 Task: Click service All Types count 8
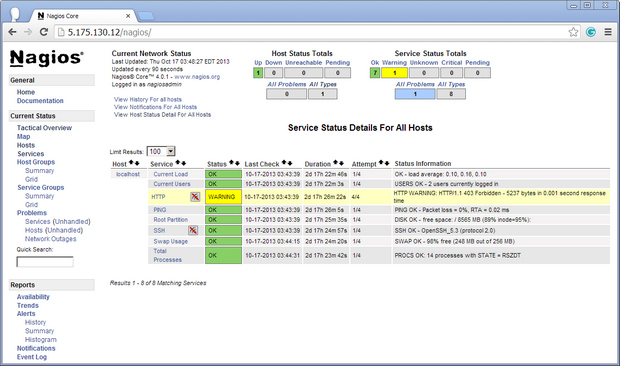coord(451,94)
